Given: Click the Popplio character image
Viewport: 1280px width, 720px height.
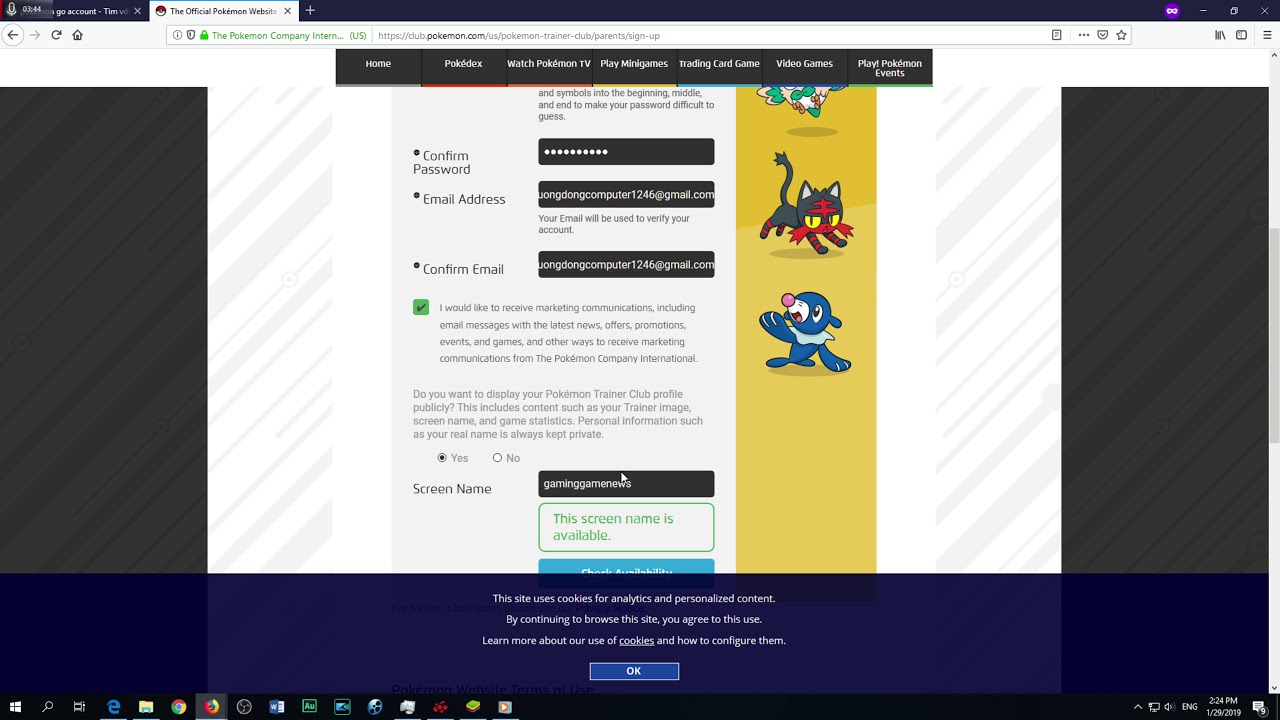Looking at the screenshot, I should tap(806, 332).
